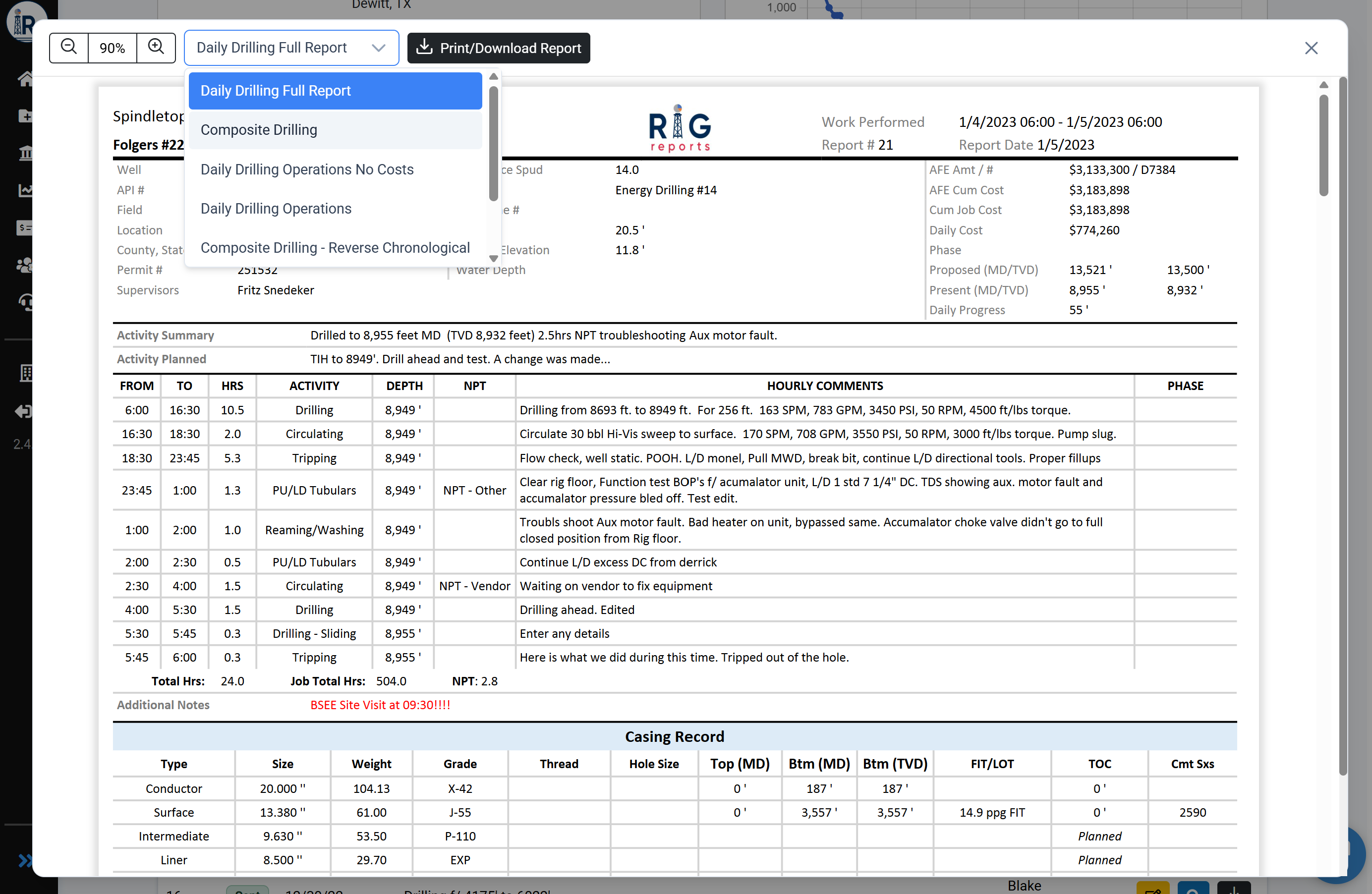Image resolution: width=1372 pixels, height=894 pixels.
Task: Open the bank building sidebar icon
Action: [25, 153]
